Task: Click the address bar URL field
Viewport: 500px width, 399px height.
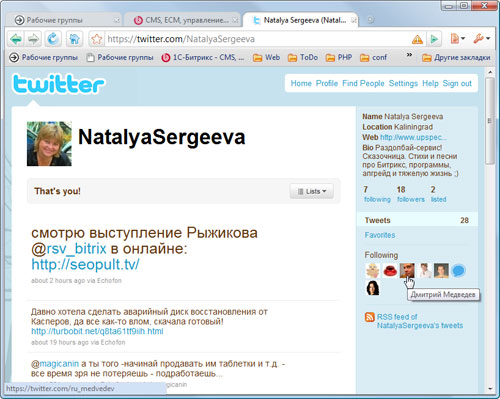Action: [257, 39]
